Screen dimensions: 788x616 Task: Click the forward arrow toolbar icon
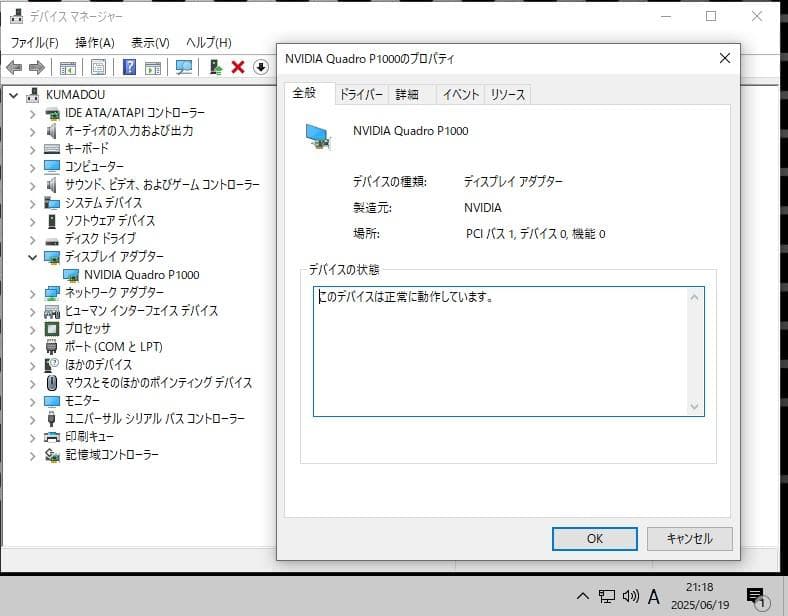pos(37,67)
